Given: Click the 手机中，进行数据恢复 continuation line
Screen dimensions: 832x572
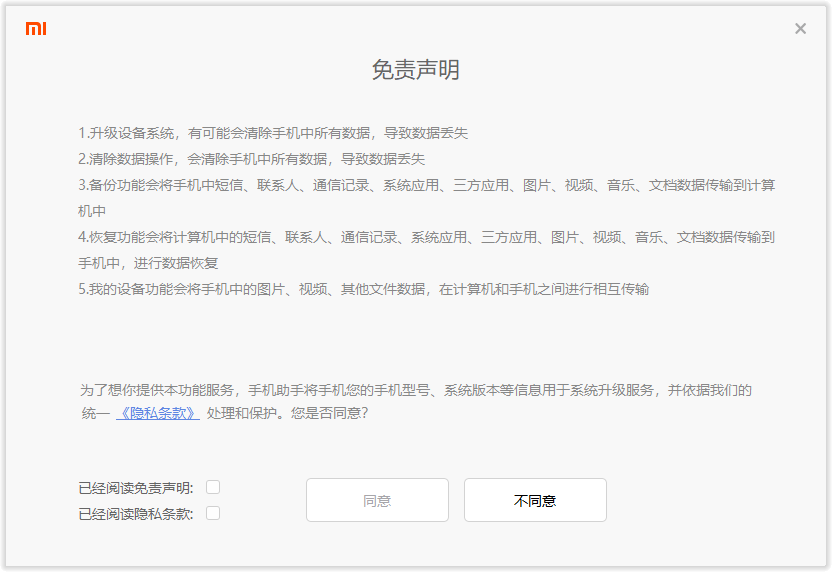Looking at the screenshot, I should [x=148, y=263].
